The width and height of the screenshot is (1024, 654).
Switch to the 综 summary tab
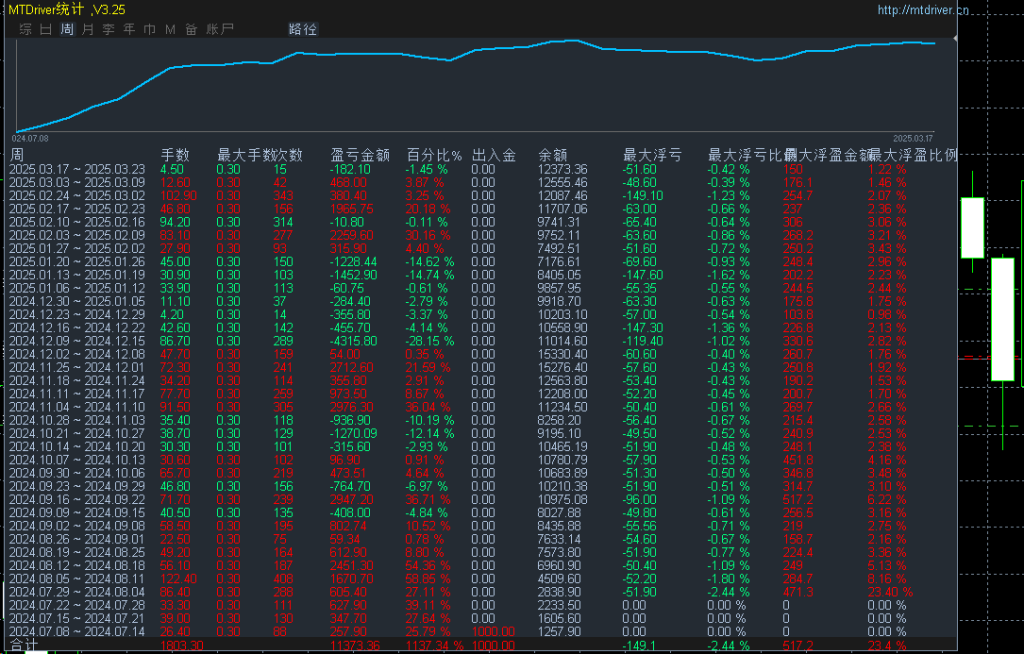27,29
